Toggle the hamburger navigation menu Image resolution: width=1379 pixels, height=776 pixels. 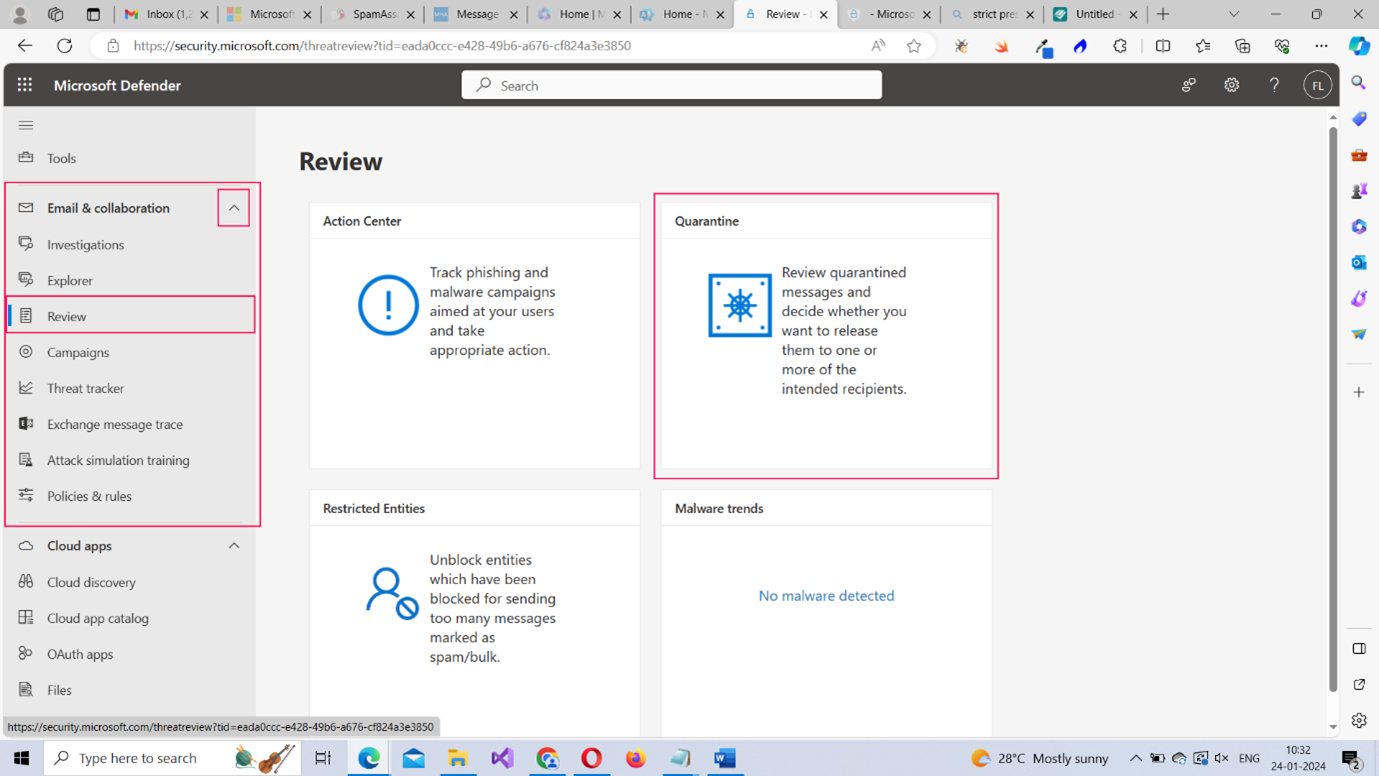[26, 125]
